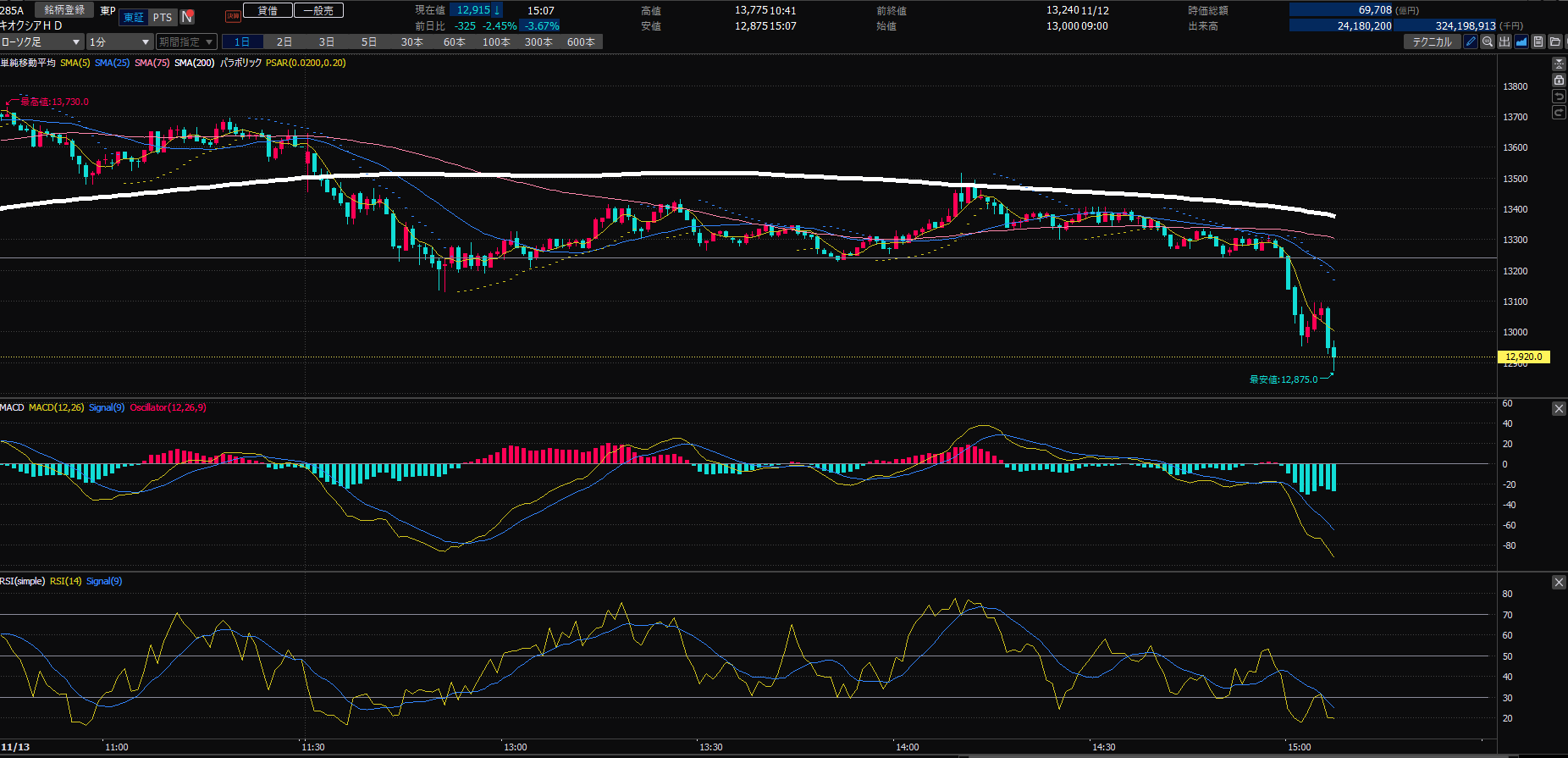Select the 100本 bar count tab

point(496,41)
